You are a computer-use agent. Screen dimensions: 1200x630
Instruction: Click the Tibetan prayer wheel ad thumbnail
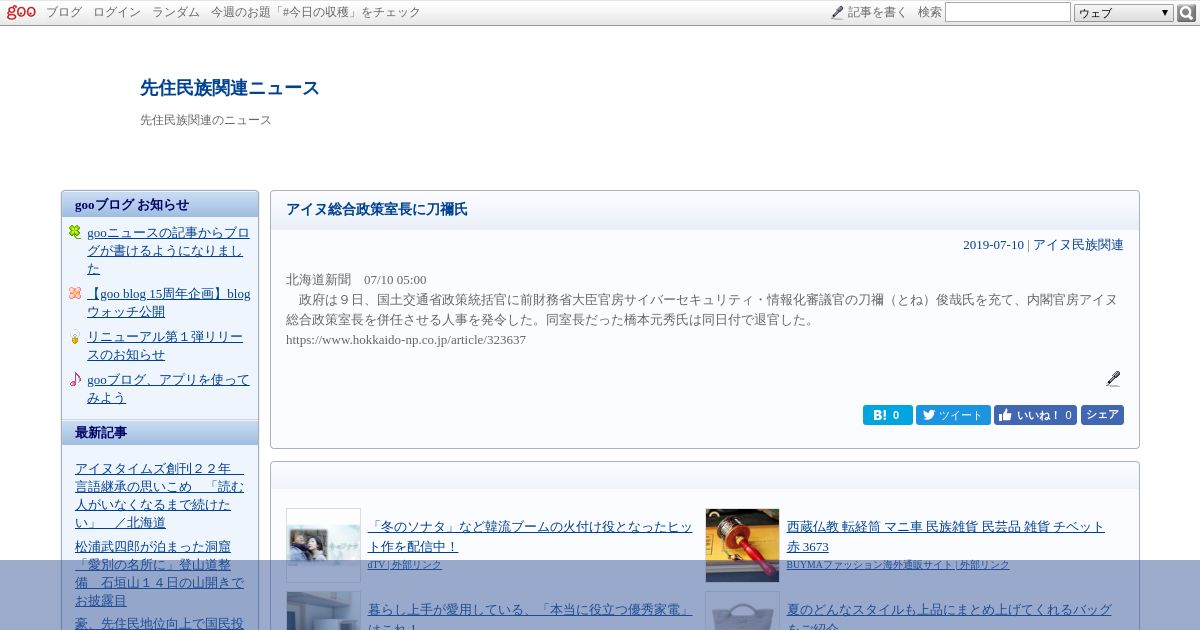(742, 545)
